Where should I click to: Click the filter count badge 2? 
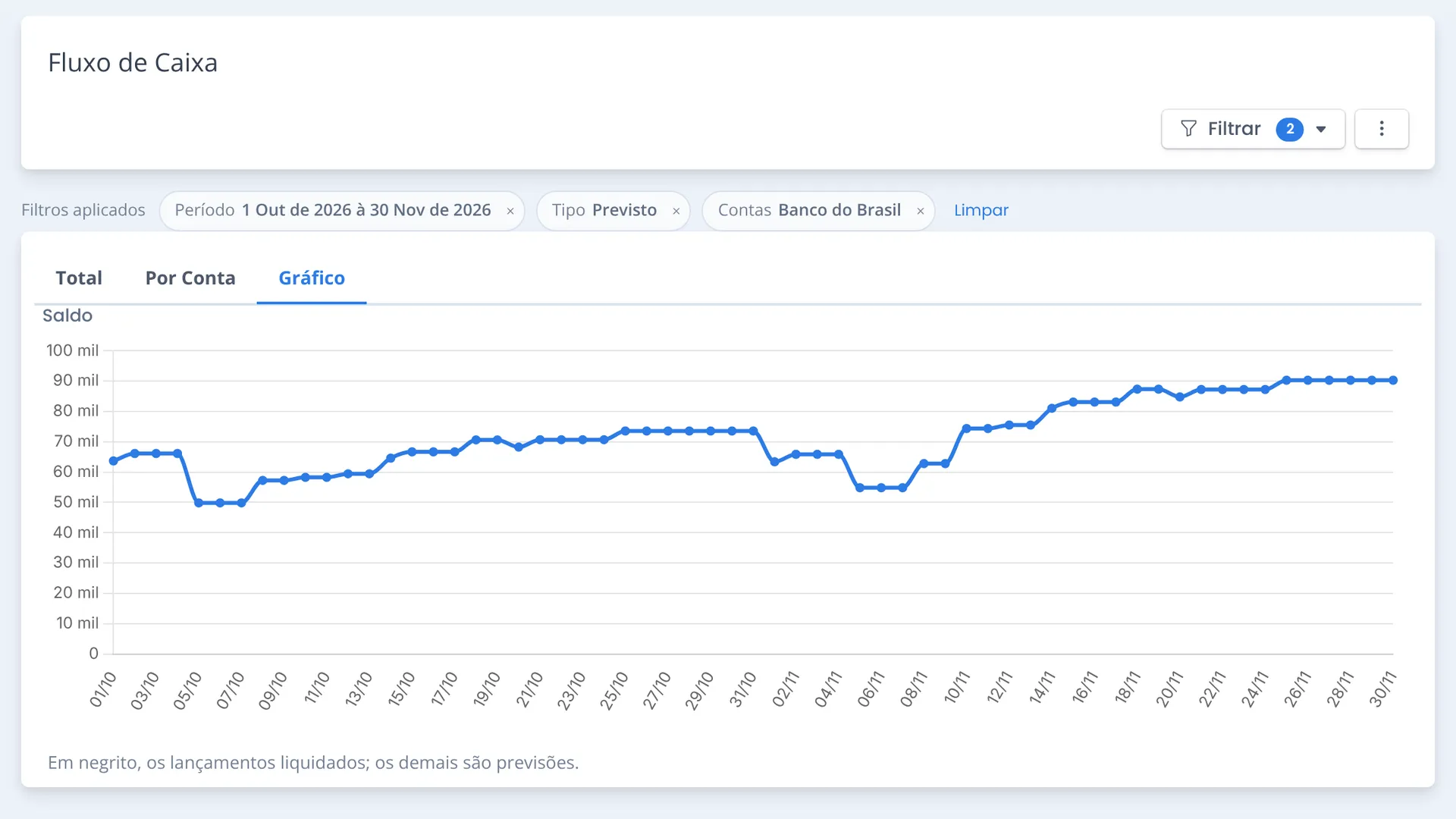[x=1289, y=129]
